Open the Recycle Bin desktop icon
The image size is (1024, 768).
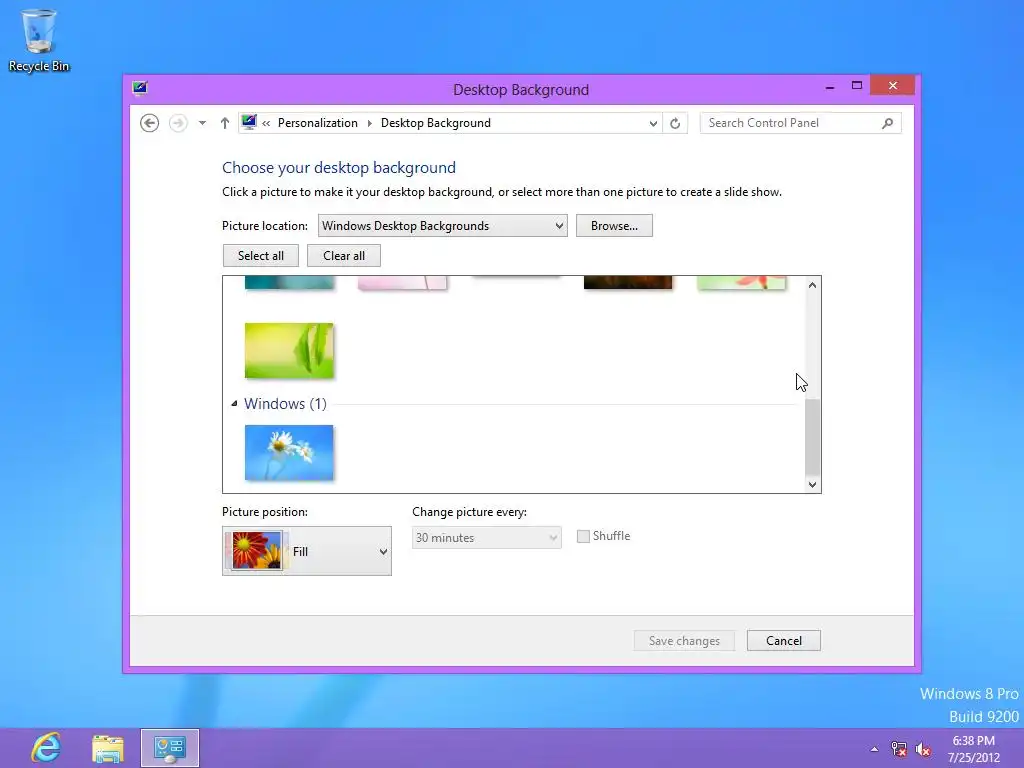point(39,40)
